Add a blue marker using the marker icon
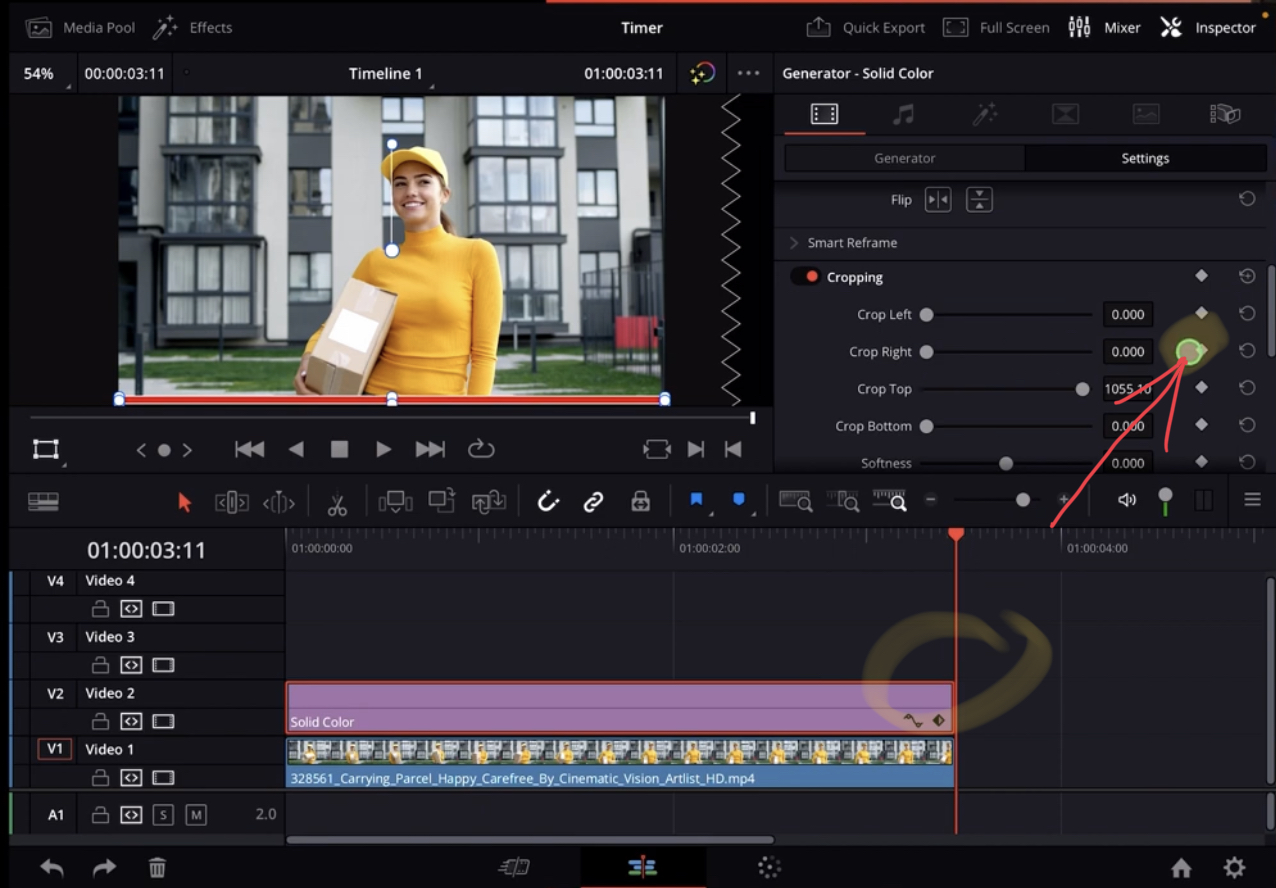 point(696,500)
